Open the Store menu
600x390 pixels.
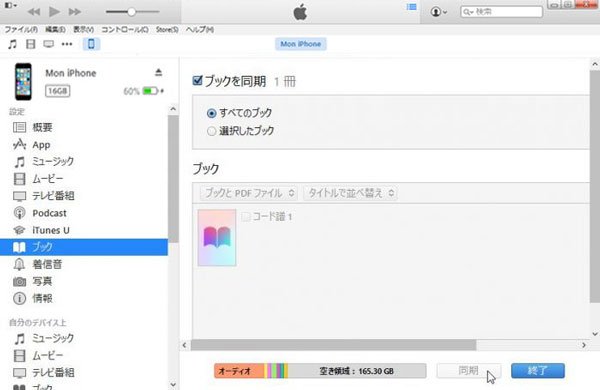click(167, 29)
